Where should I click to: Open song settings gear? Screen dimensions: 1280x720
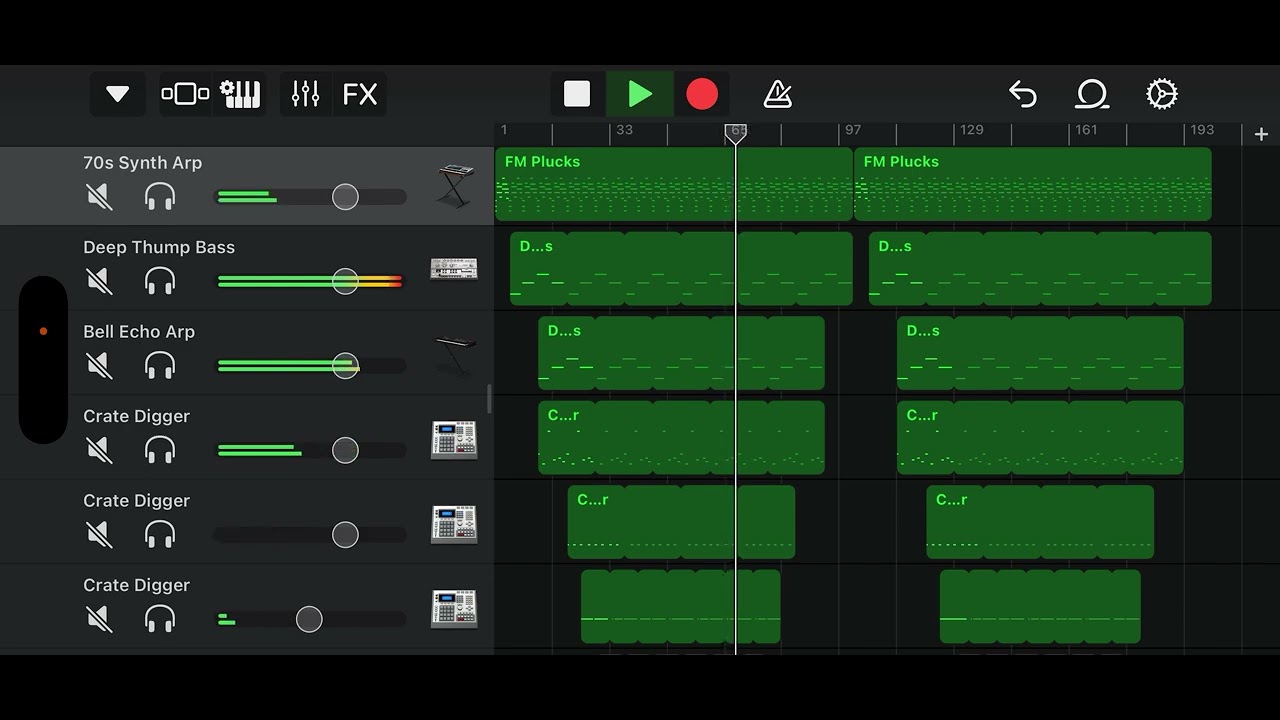(1161, 94)
